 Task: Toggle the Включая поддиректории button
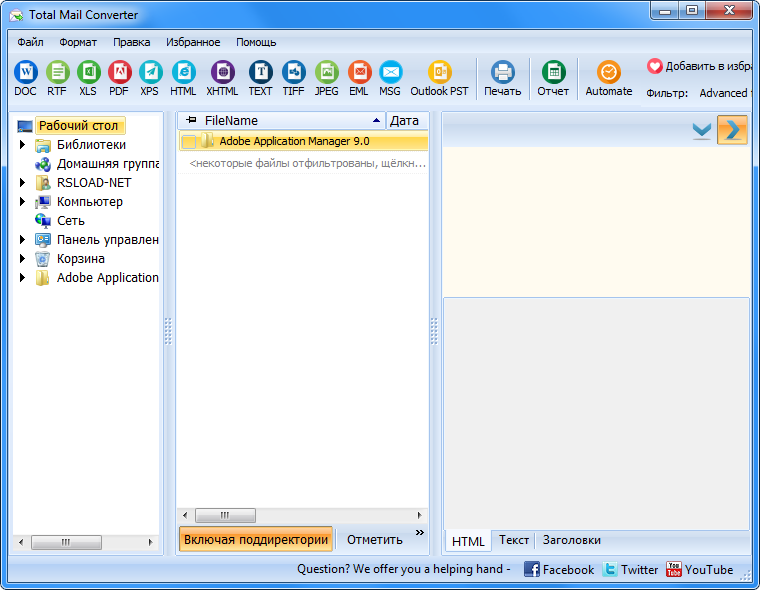coord(256,539)
